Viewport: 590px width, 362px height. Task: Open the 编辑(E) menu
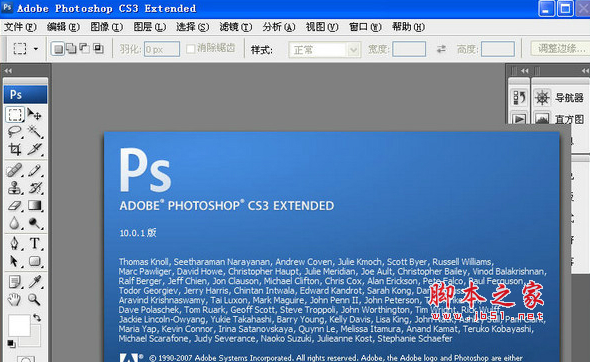click(63, 27)
